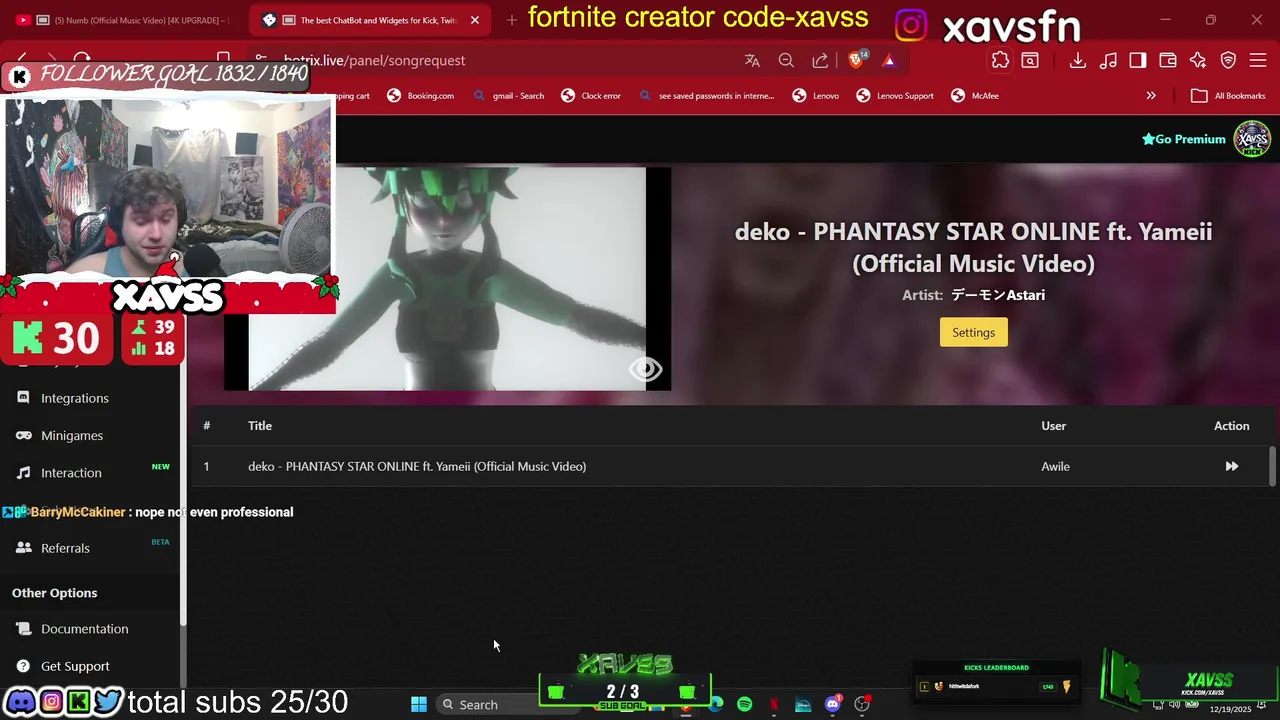
Task: Toggle the eye icon on the video player
Action: click(645, 369)
